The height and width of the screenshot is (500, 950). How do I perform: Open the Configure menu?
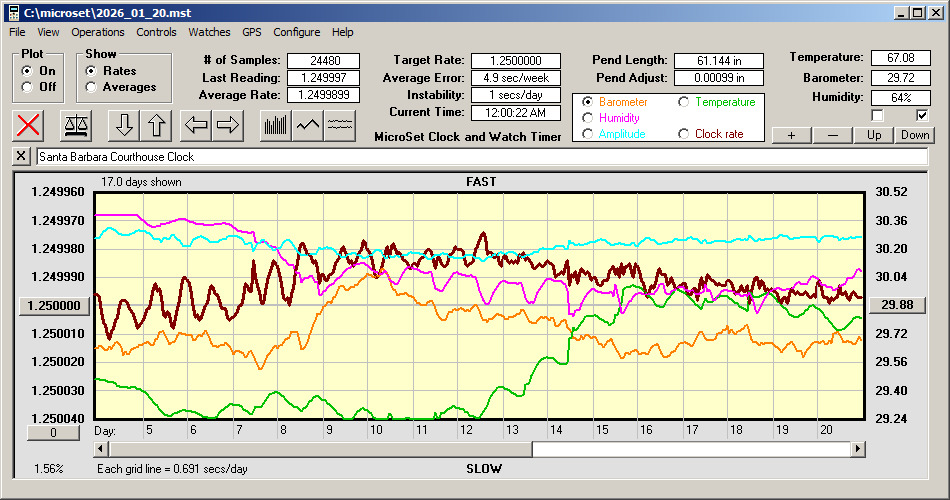[x=297, y=32]
